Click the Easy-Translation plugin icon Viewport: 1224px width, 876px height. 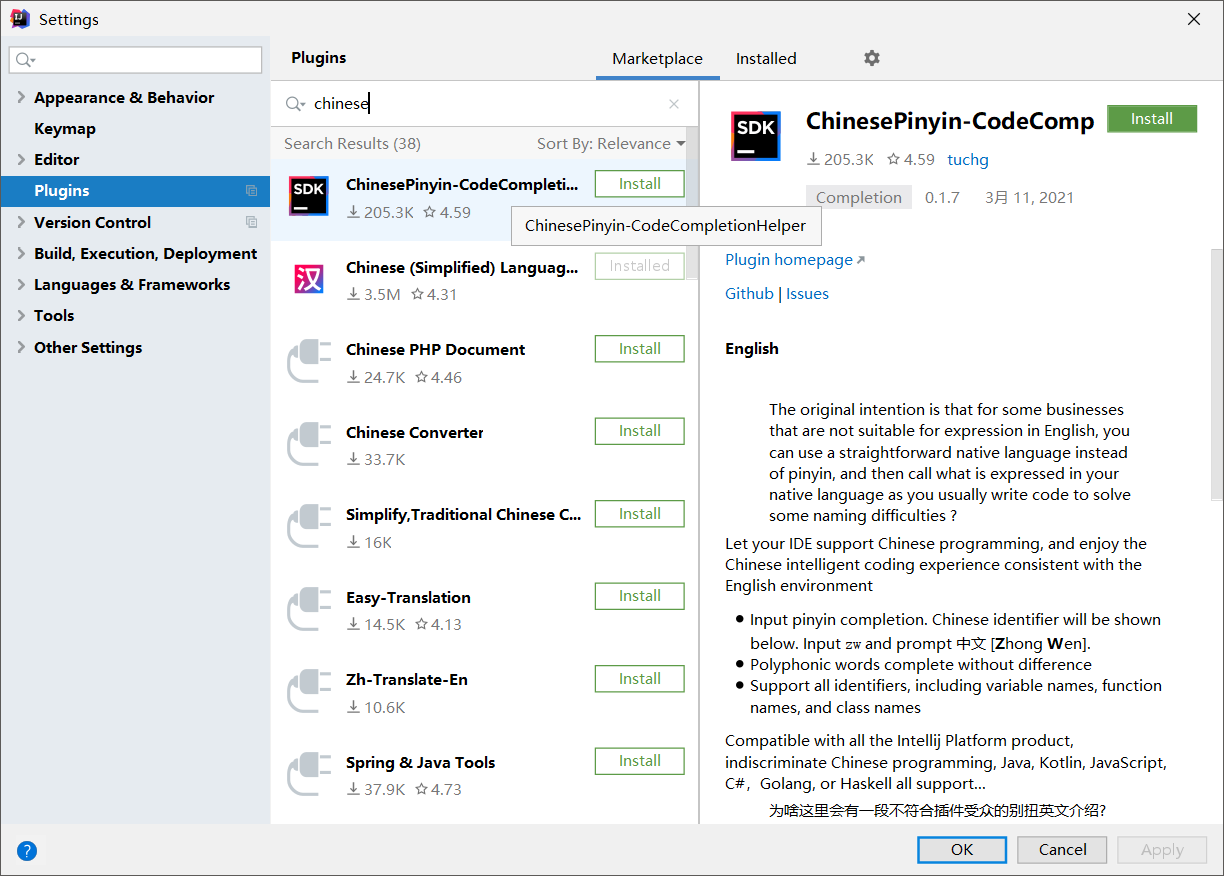[x=309, y=609]
